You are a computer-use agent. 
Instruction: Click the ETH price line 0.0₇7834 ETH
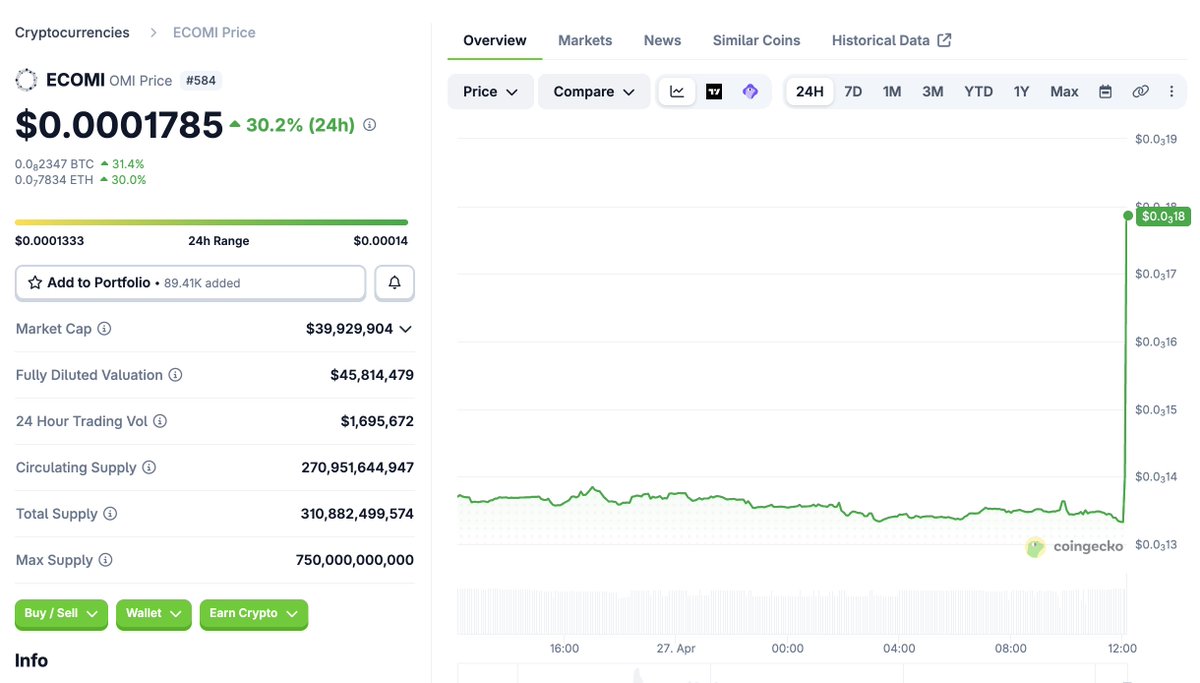coord(54,180)
